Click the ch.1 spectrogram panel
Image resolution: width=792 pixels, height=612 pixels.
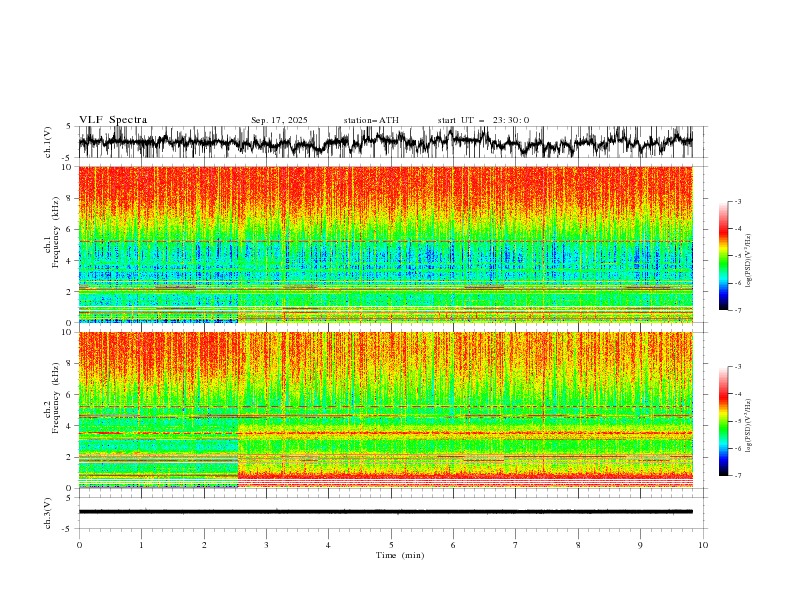[385, 244]
